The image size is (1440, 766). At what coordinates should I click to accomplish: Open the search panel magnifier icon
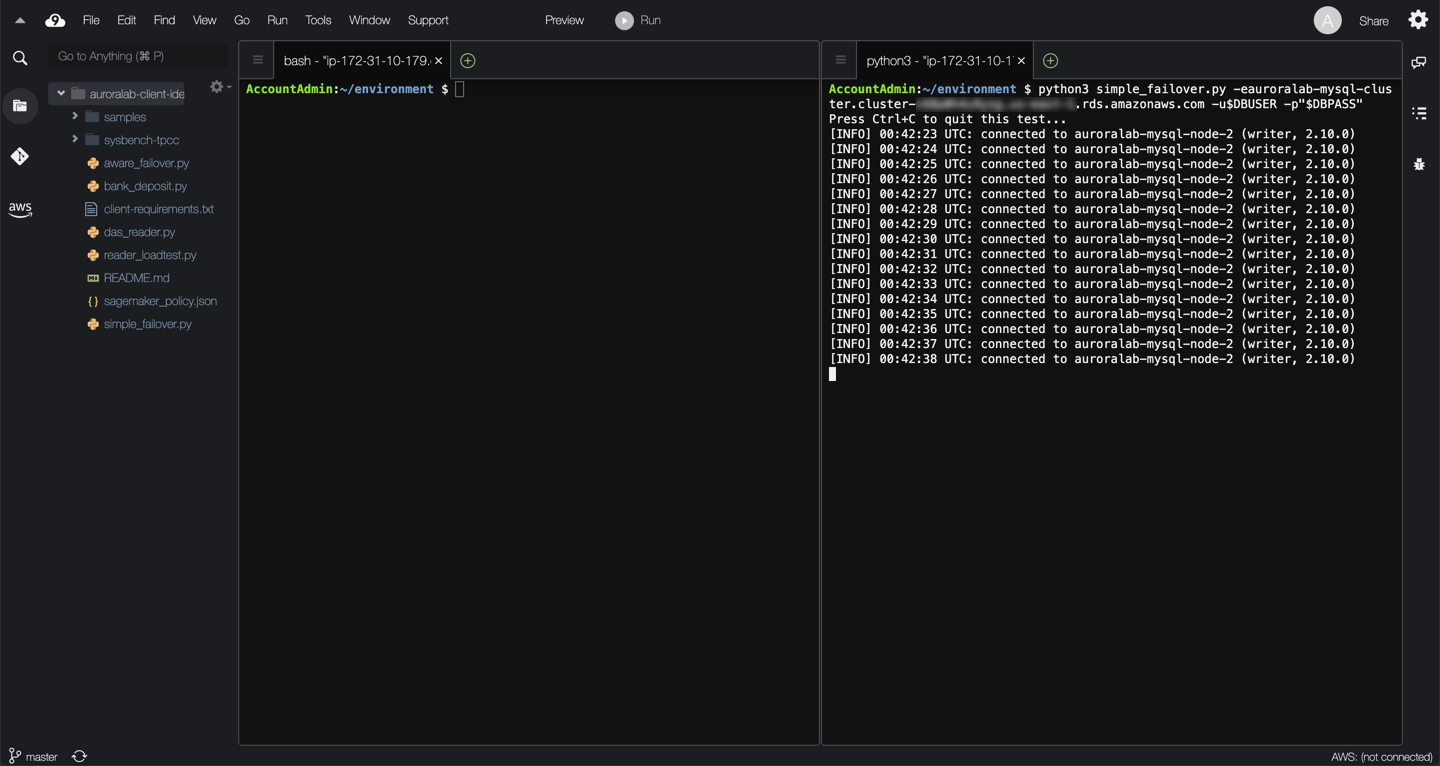pyautogui.click(x=20, y=58)
